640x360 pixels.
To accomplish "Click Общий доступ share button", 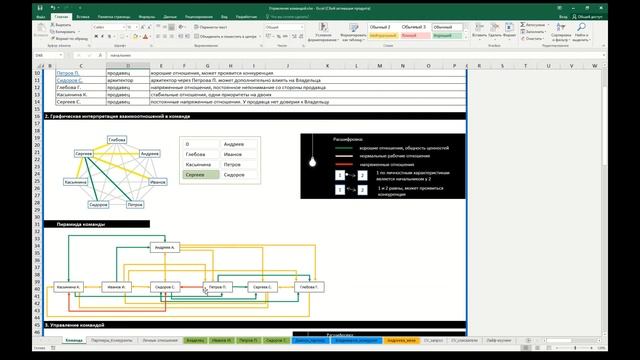I will pyautogui.click(x=587, y=17).
